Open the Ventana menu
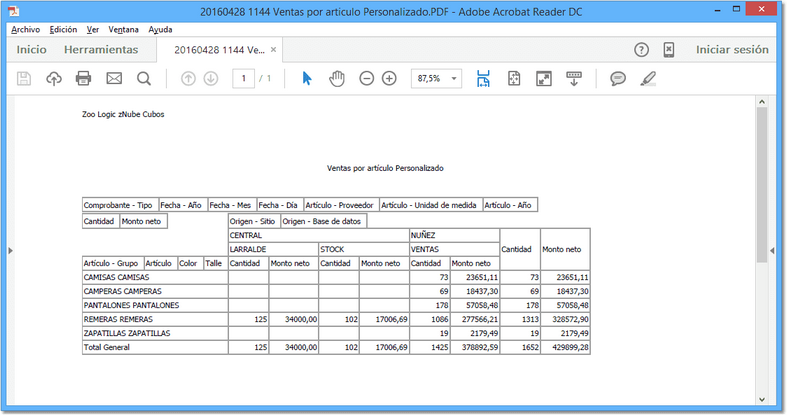Viewport: 787px width, 416px height. (123, 30)
